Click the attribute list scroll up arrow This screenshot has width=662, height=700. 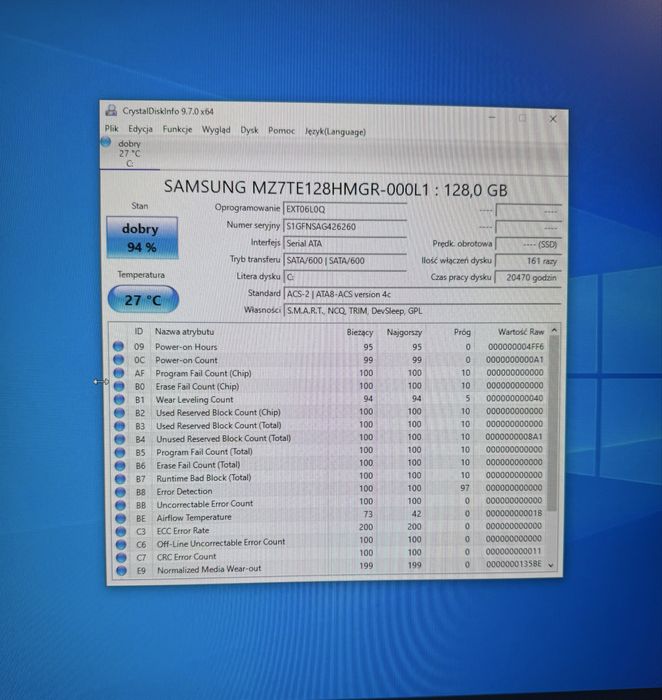coord(554,330)
